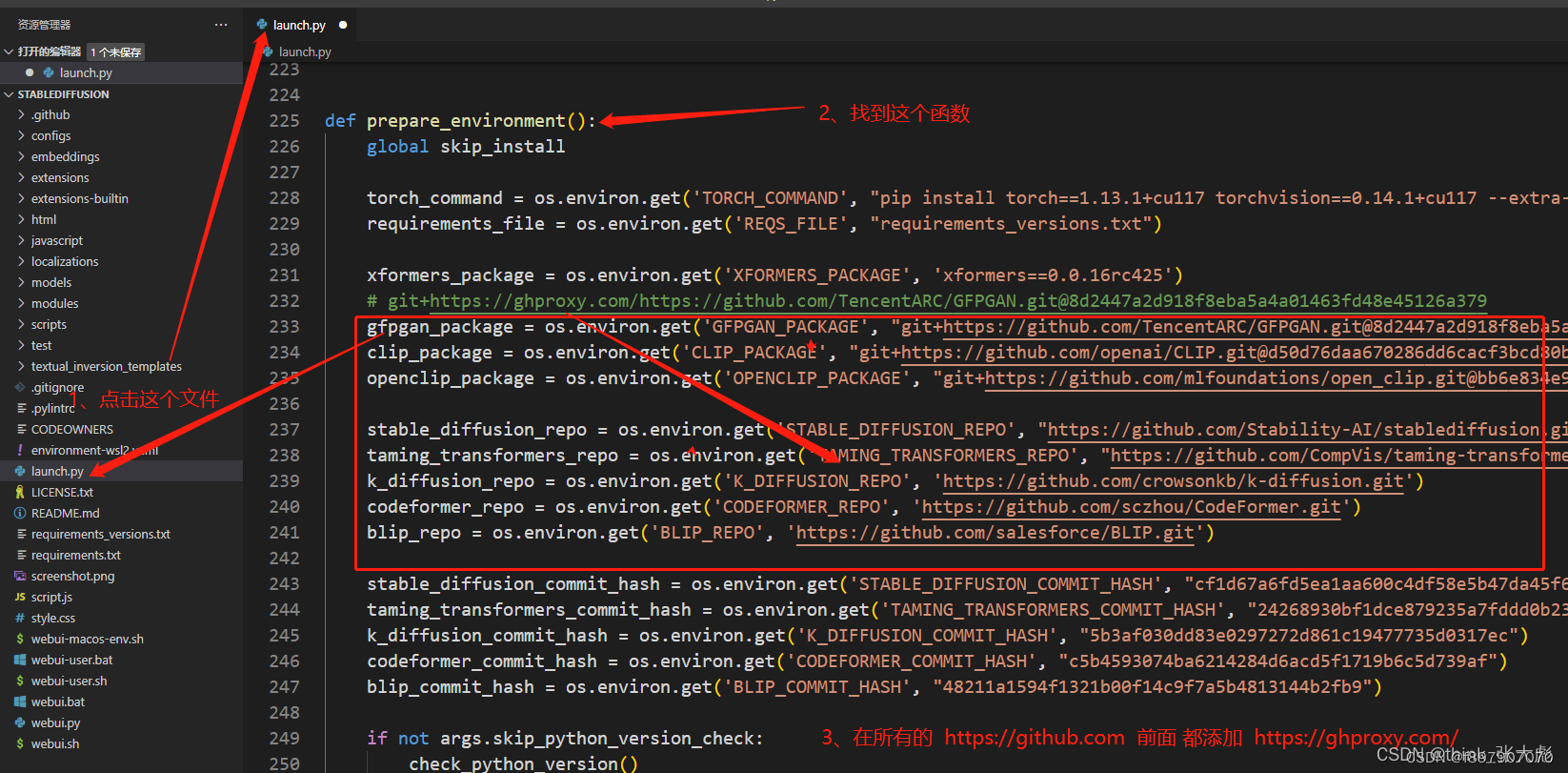Select launch.py under open editors
Viewport: 1568px width, 773px height.
[x=121, y=72]
